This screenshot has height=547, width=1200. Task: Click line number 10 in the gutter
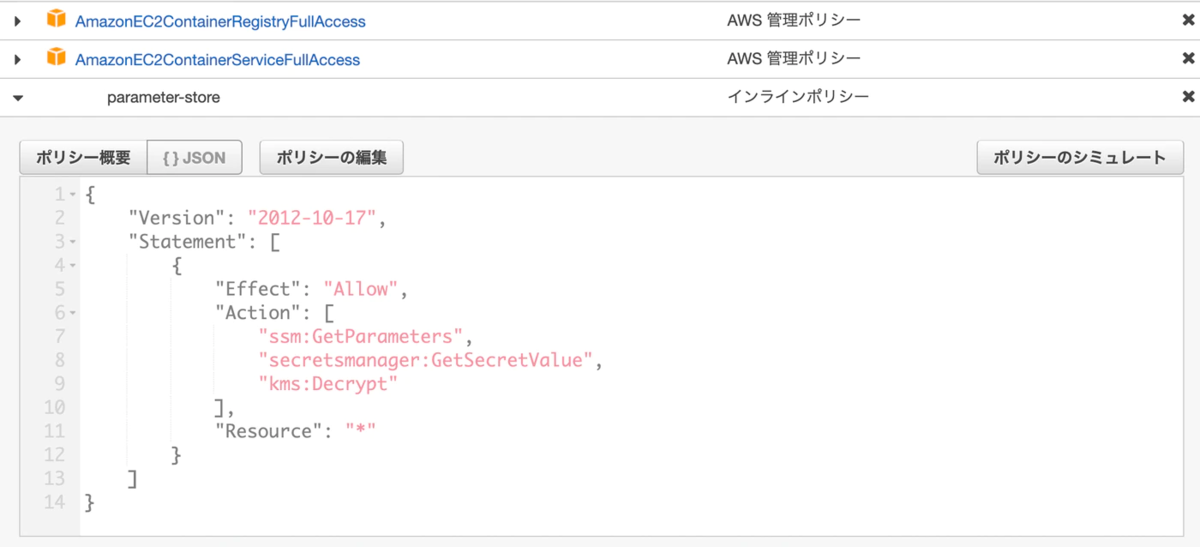55,407
